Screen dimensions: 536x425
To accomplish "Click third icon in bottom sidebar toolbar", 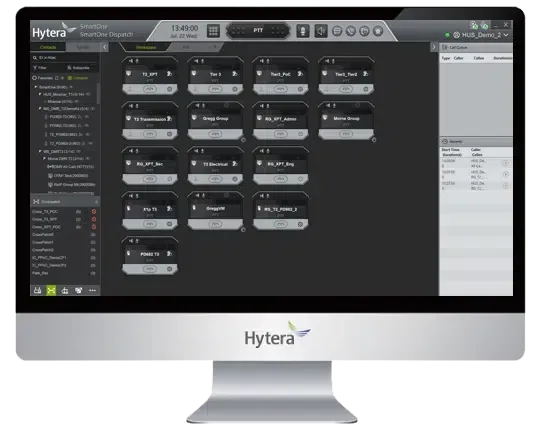I will click(x=65, y=290).
